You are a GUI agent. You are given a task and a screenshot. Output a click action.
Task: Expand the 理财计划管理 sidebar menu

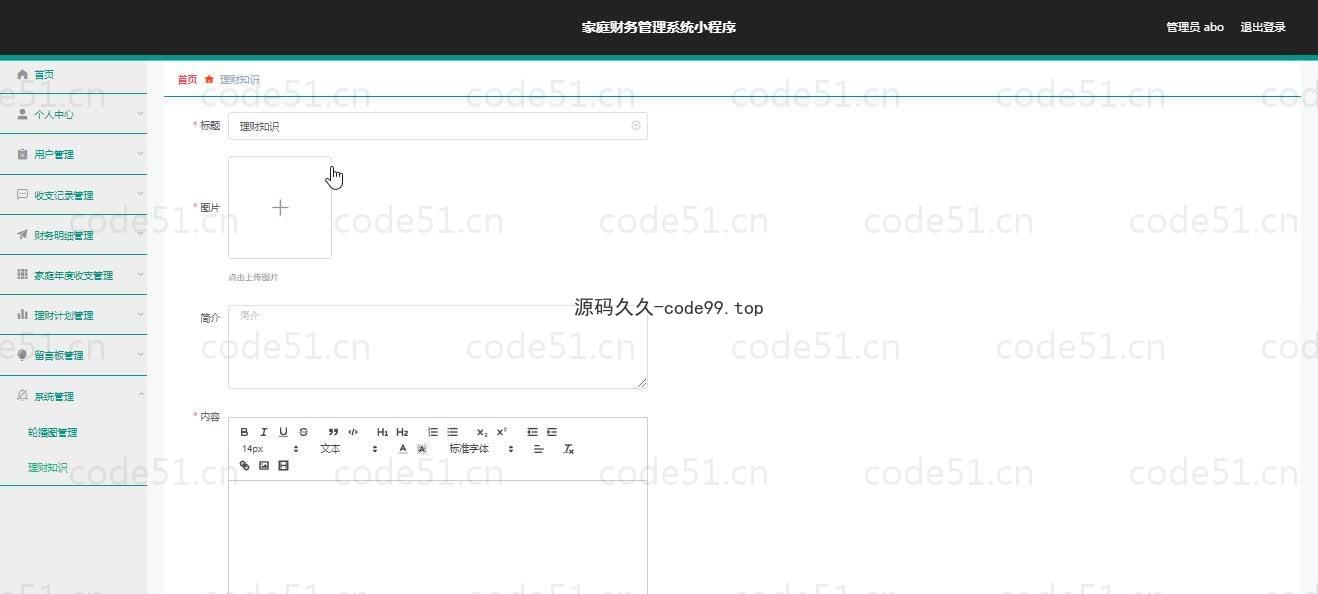click(73, 315)
